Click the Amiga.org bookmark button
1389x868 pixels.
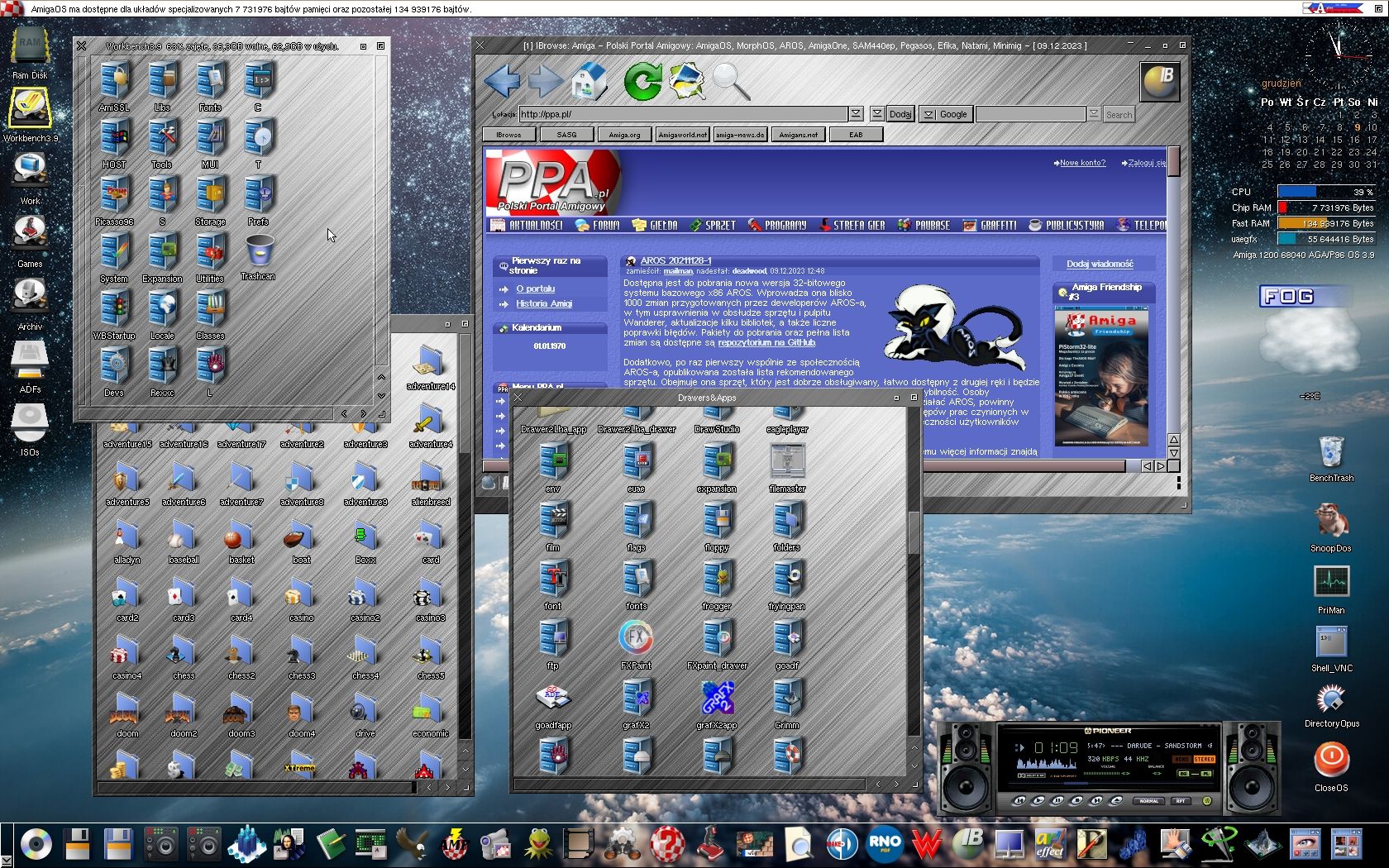(625, 135)
